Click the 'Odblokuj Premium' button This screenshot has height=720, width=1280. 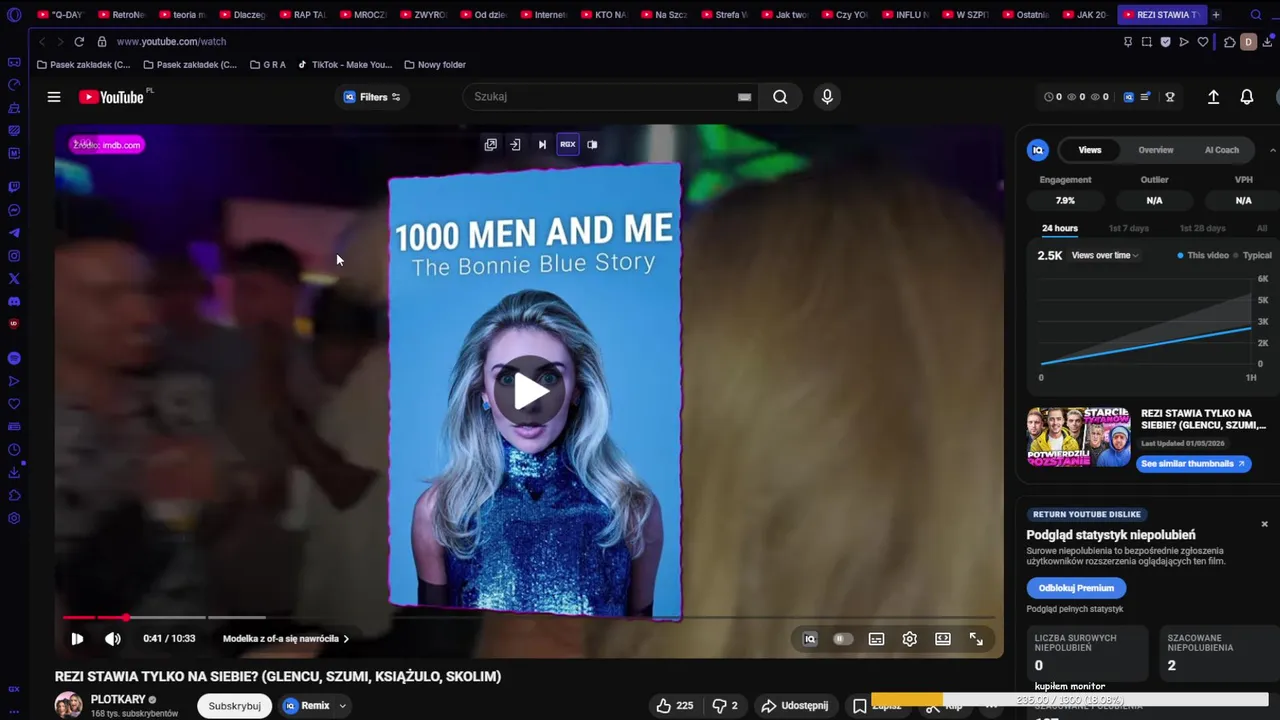point(1076,588)
